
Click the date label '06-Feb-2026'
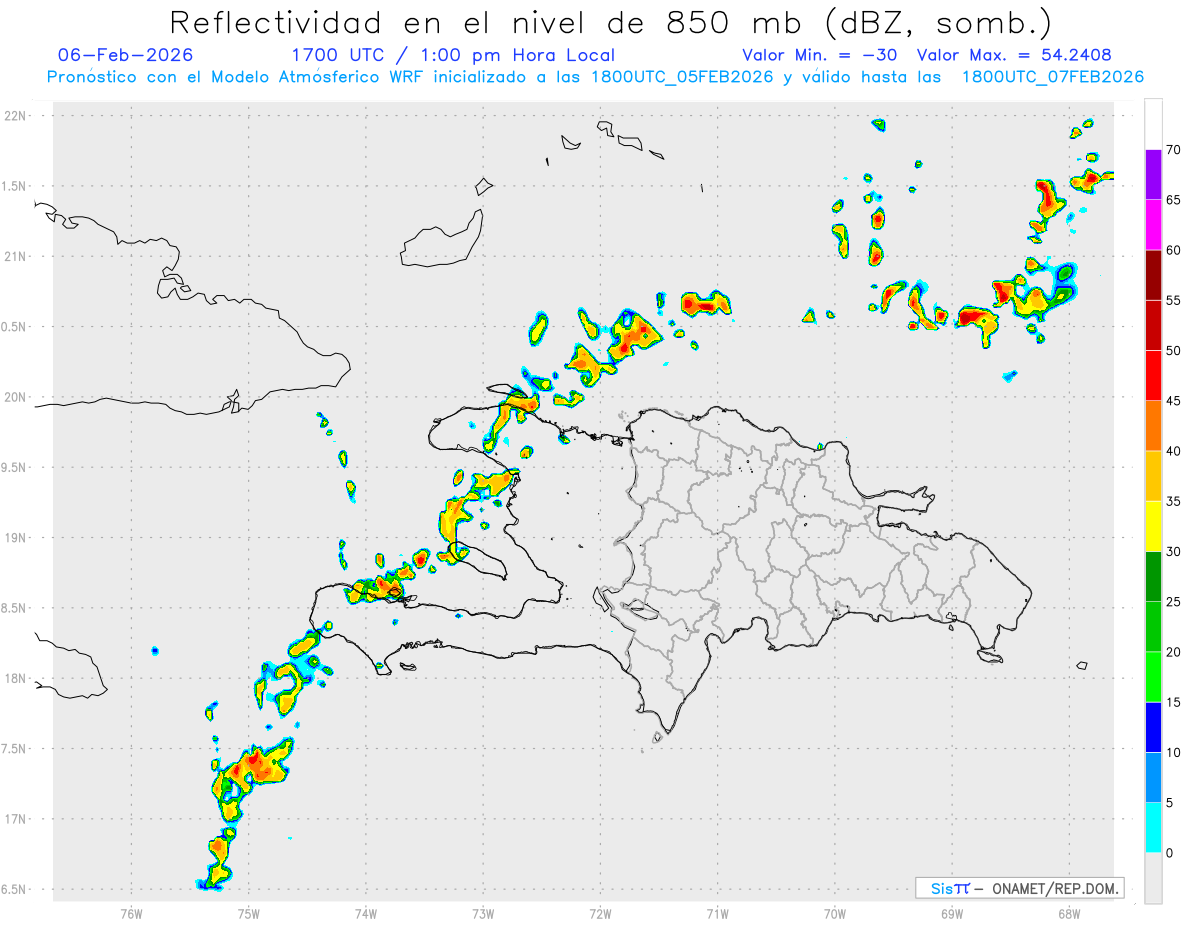pyautogui.click(x=125, y=55)
